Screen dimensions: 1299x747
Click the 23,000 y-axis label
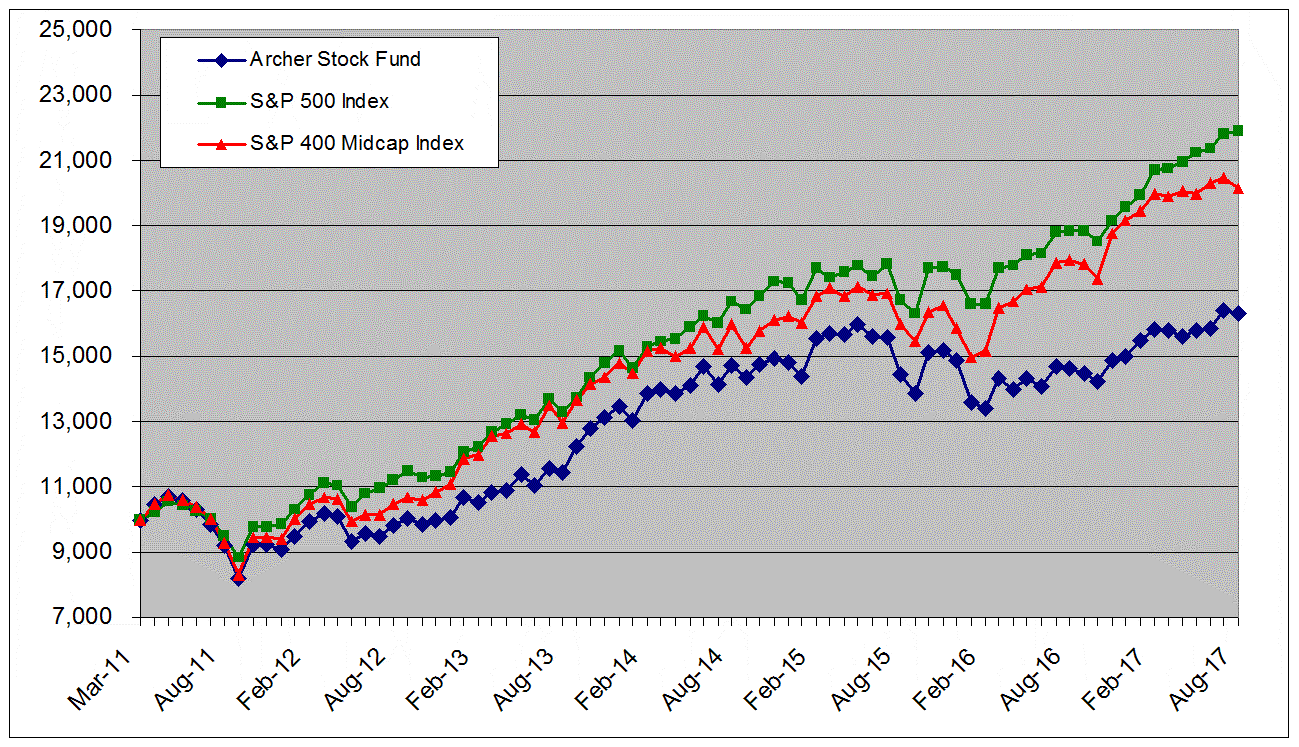coord(75,95)
